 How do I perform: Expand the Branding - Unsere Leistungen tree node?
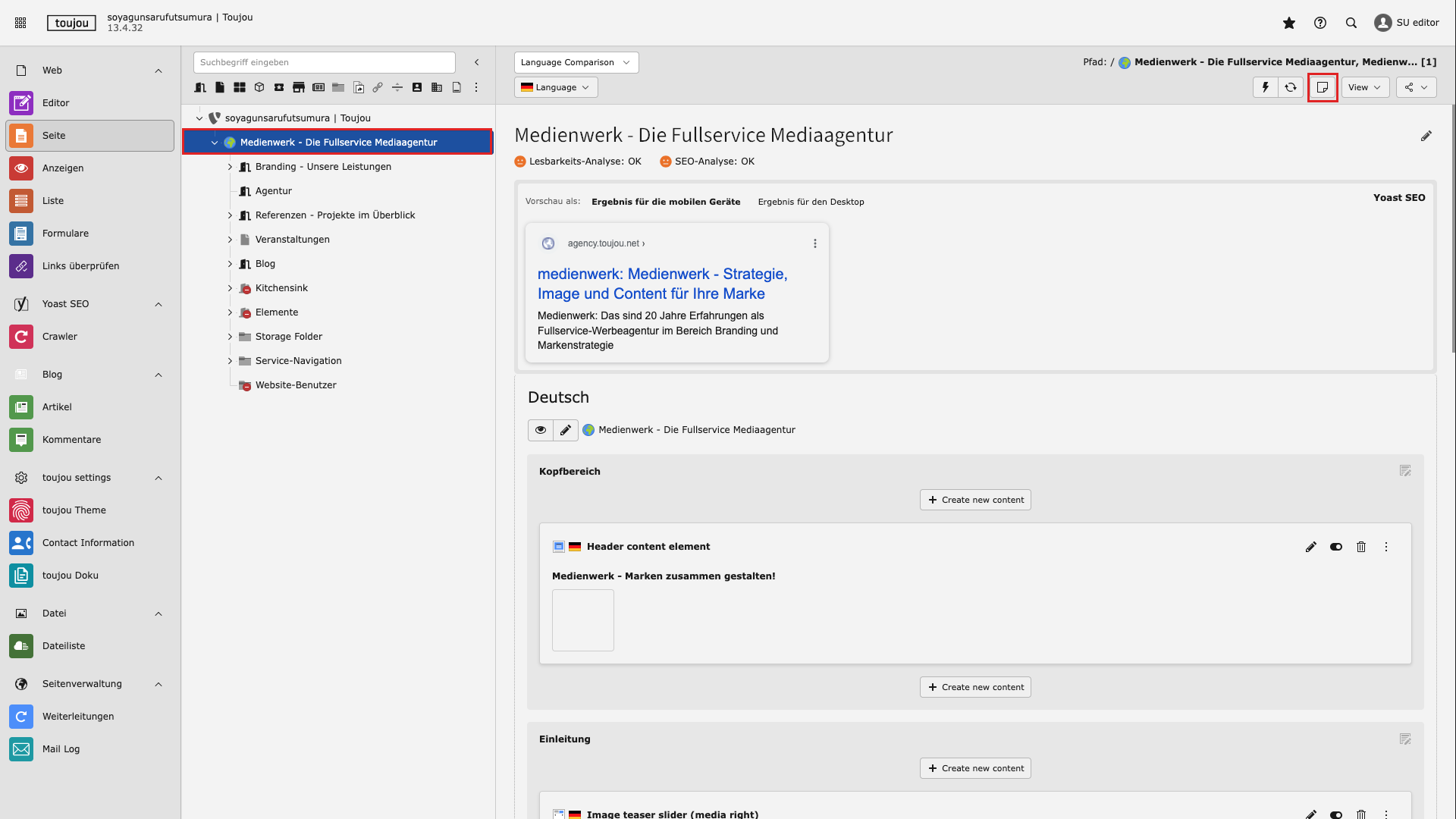[x=230, y=167]
